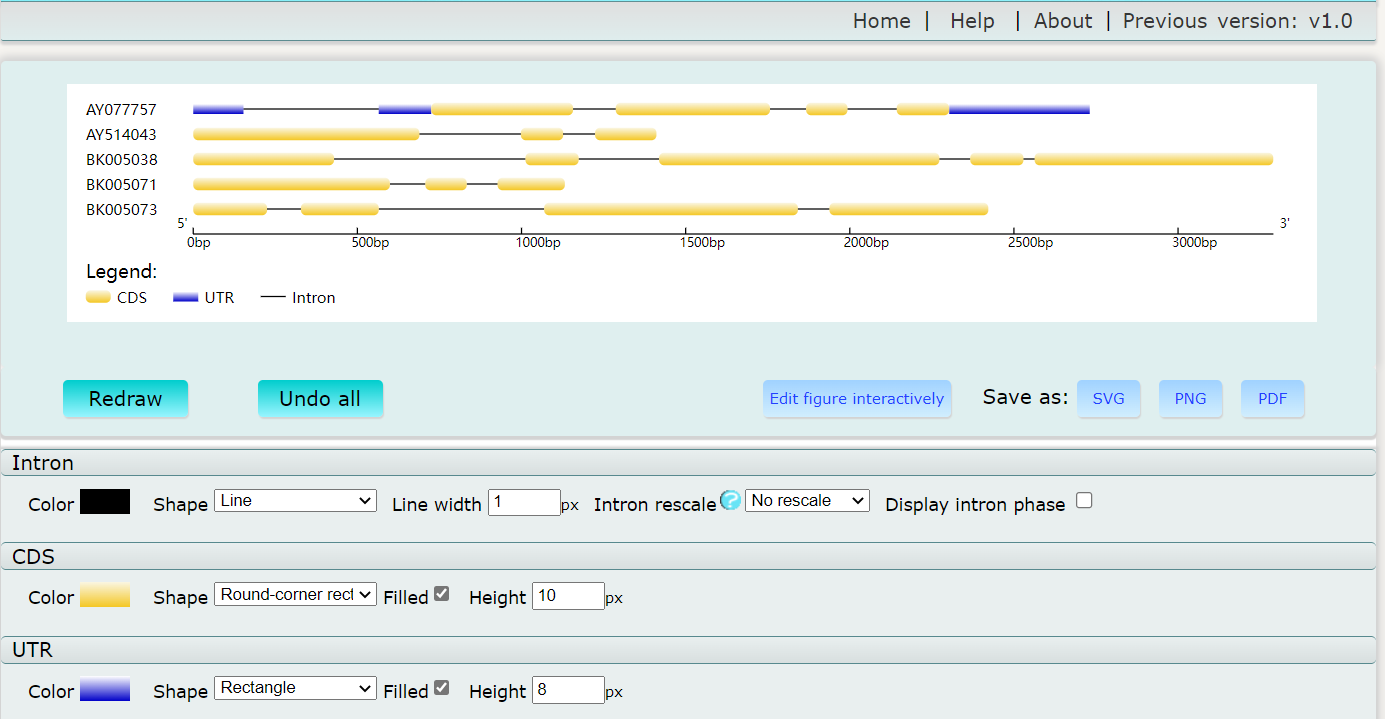Select gene label AY514043
This screenshot has height=719, width=1385.
click(x=121, y=135)
